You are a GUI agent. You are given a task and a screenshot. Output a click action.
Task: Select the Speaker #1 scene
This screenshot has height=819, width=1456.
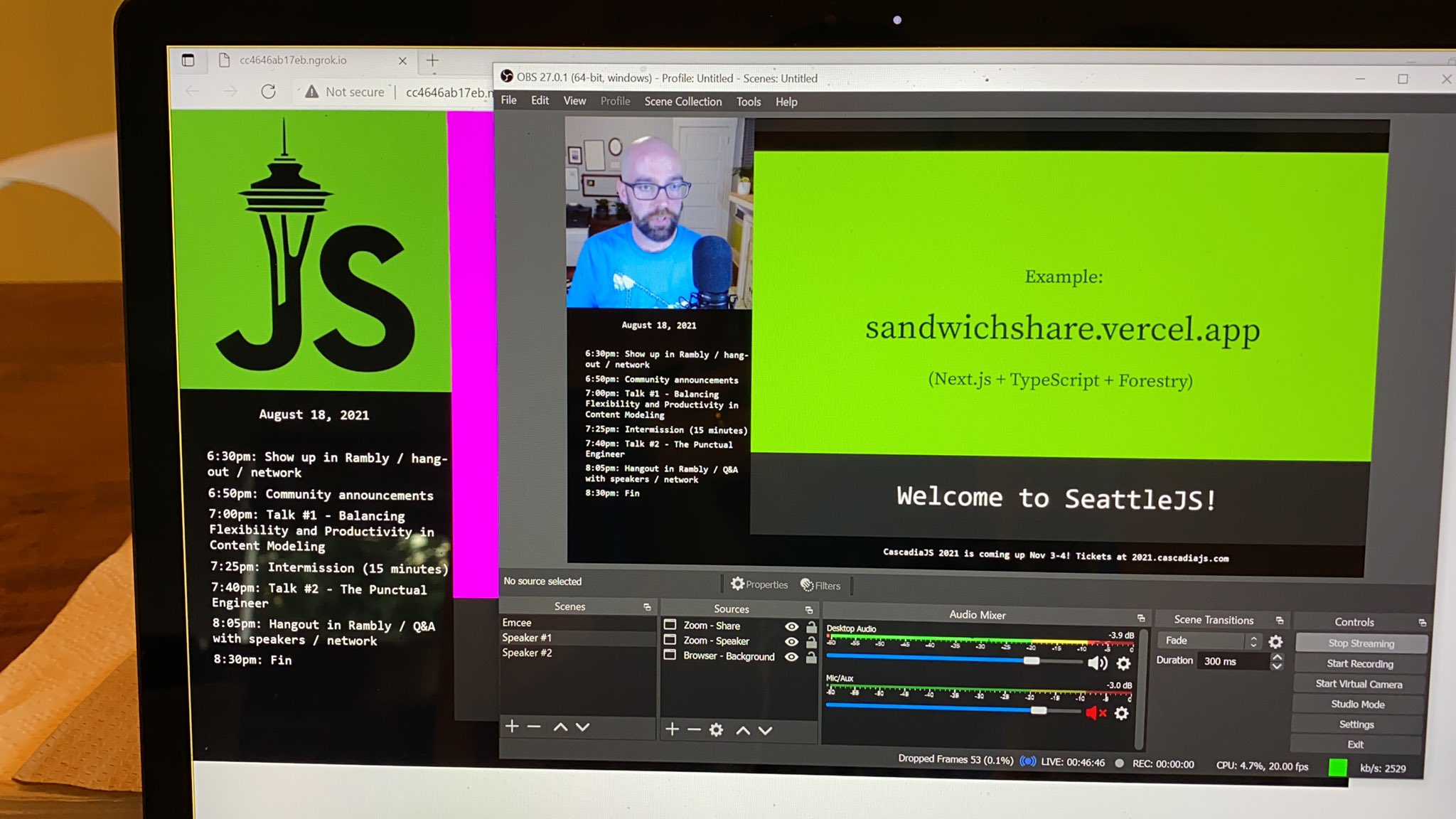coord(577,638)
